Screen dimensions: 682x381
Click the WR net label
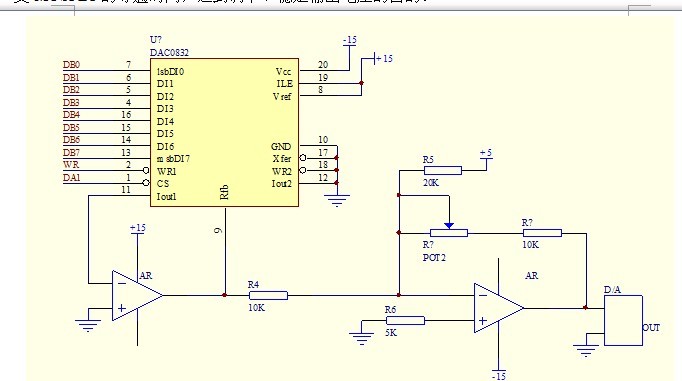click(x=71, y=165)
